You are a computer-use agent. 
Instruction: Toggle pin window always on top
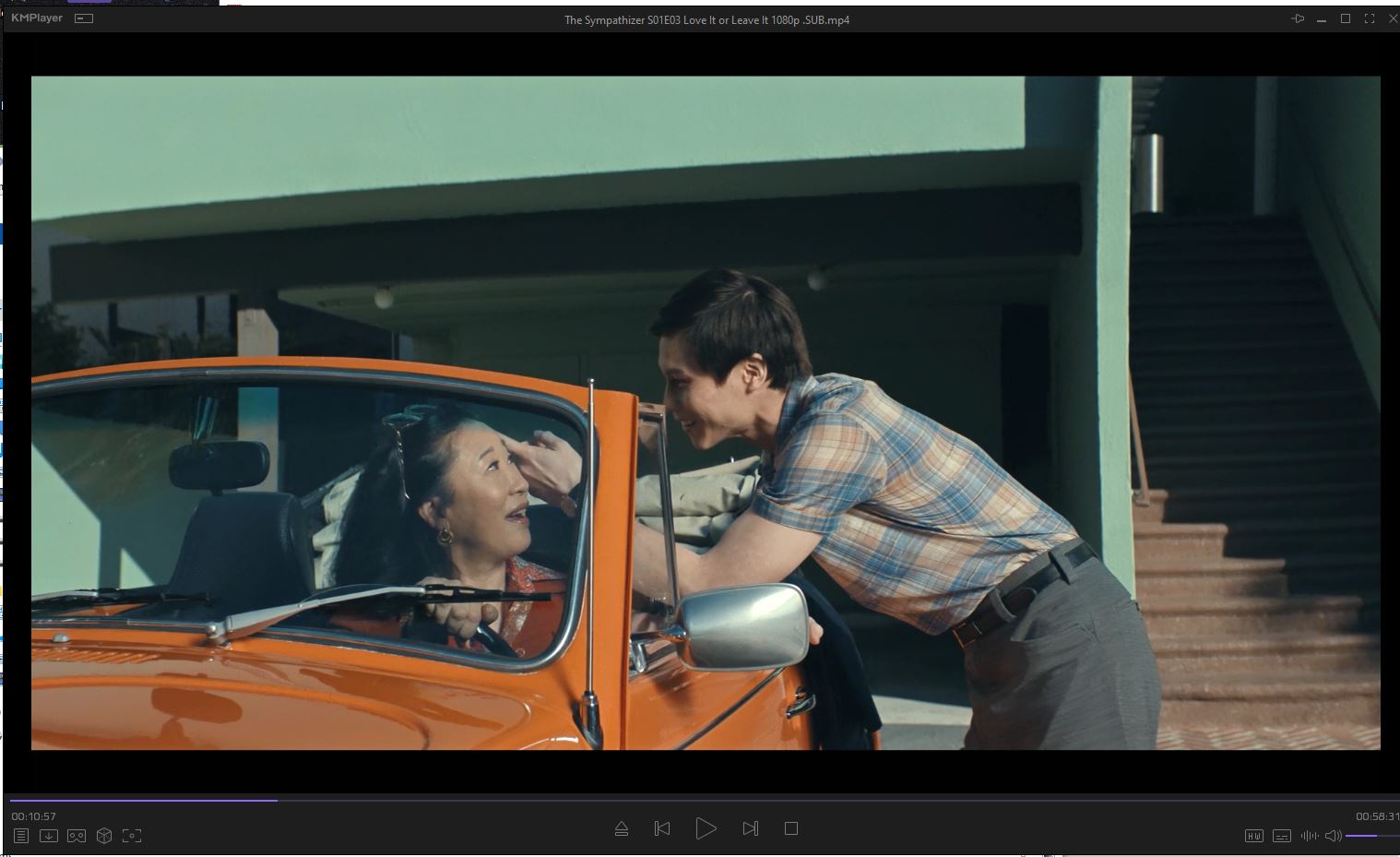[1298, 18]
